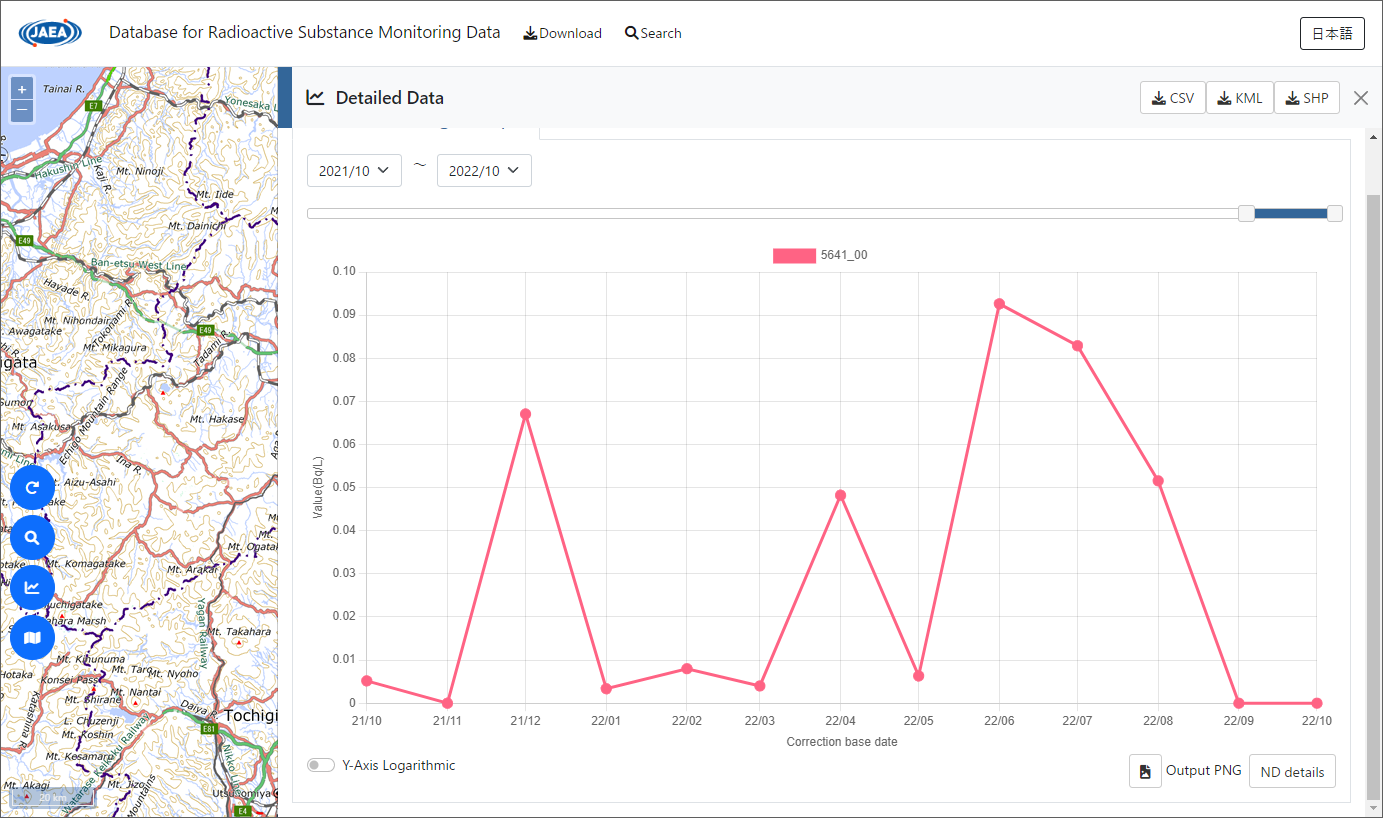Open the start date 2021/10 dropdown
The width and height of the screenshot is (1383, 818).
(354, 171)
